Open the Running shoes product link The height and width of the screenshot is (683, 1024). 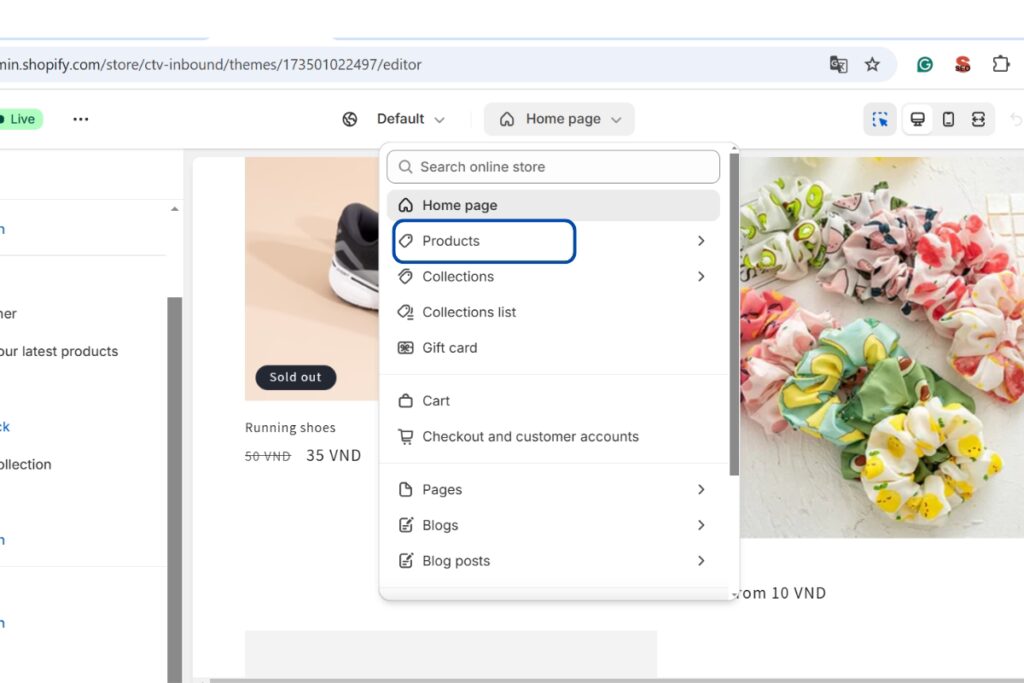point(290,427)
